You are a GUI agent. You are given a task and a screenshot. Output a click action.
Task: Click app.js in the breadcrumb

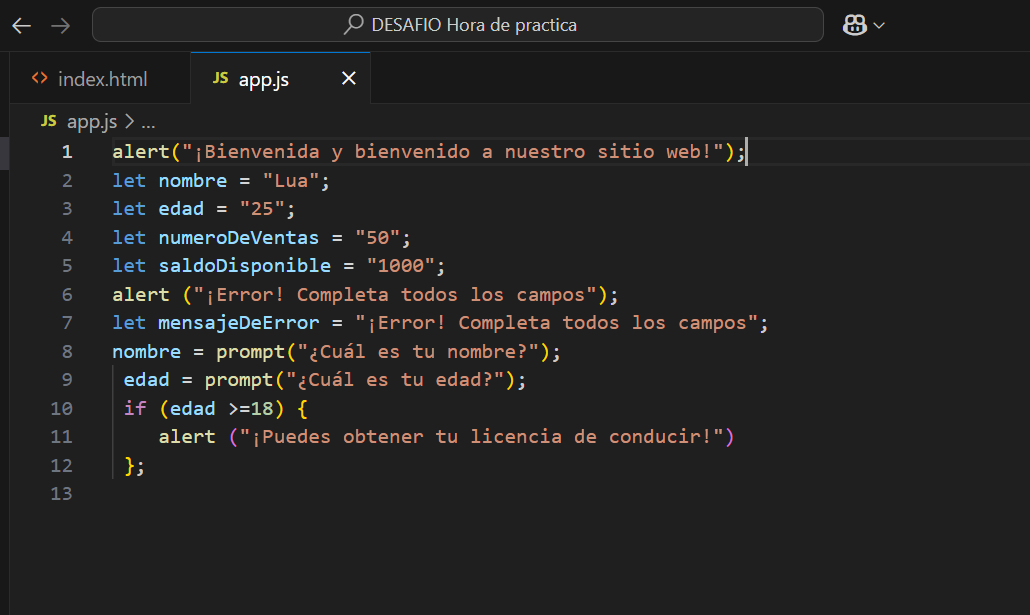[92, 122]
